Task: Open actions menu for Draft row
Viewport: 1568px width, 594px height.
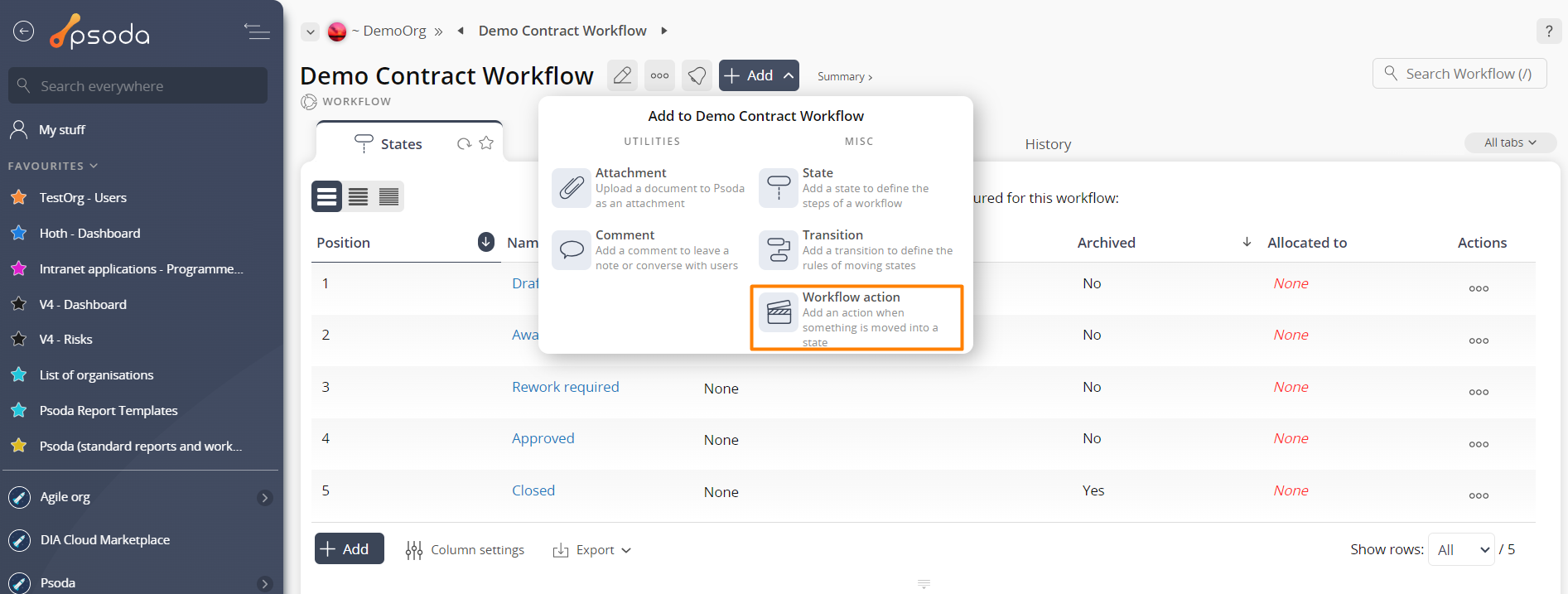Action: [1479, 288]
